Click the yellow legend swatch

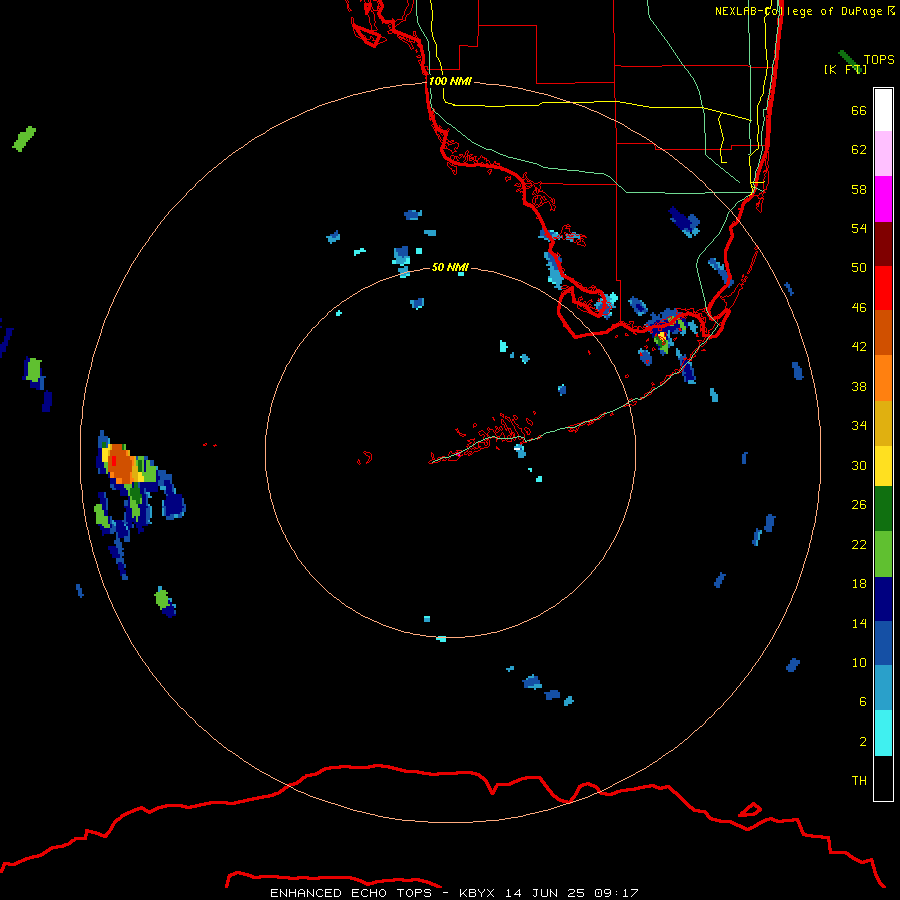[883, 466]
